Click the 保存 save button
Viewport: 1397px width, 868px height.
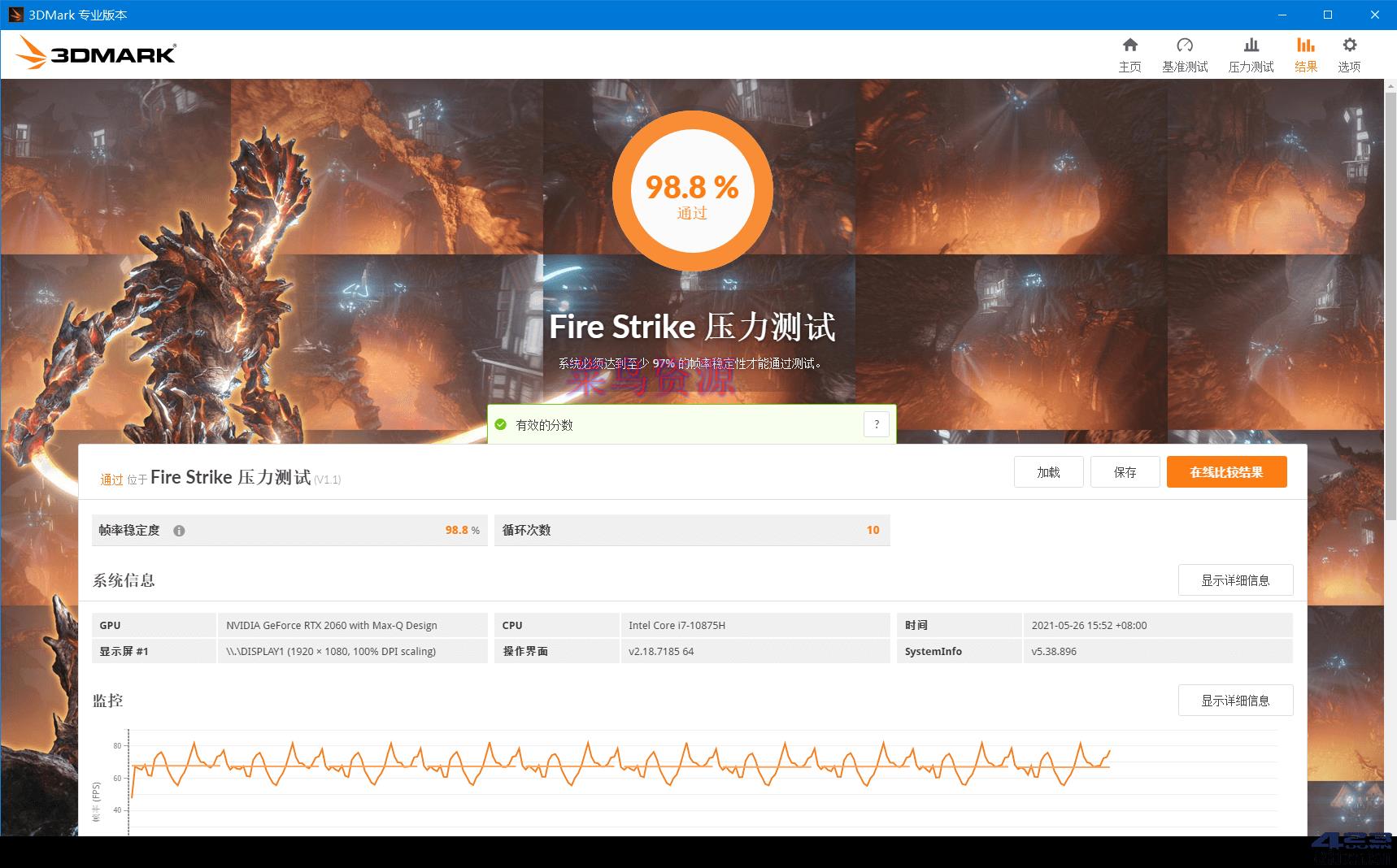tap(1125, 471)
